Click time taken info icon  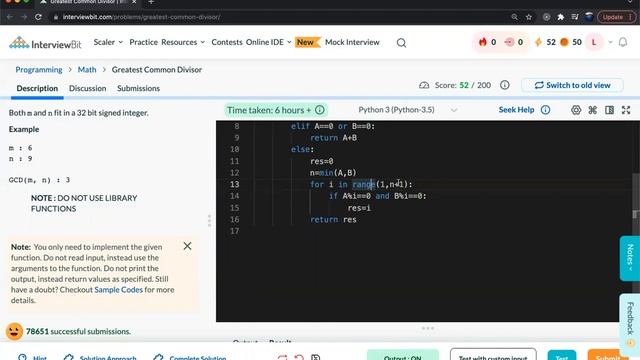(x=320, y=110)
